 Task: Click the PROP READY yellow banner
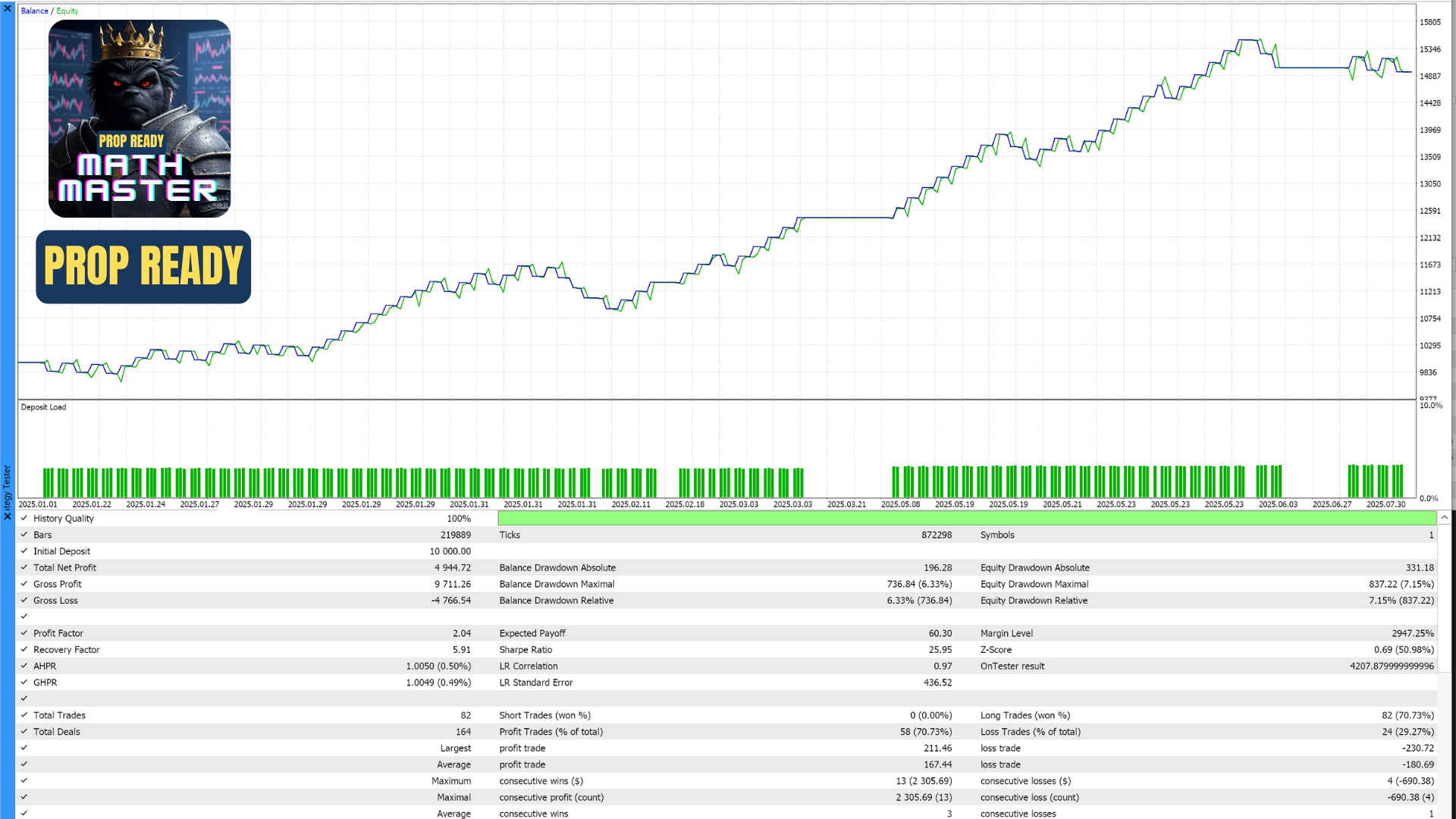(143, 266)
